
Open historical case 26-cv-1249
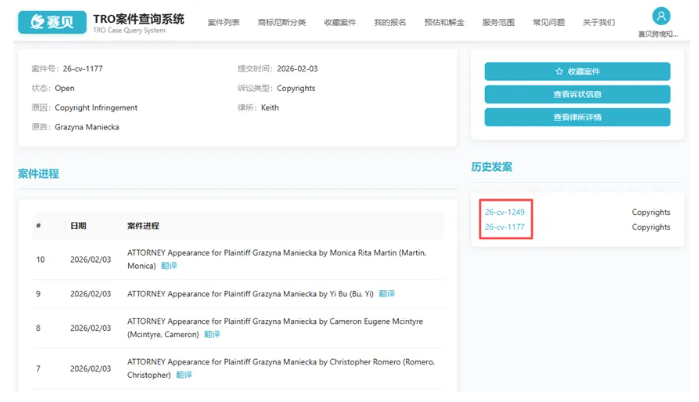coord(505,212)
